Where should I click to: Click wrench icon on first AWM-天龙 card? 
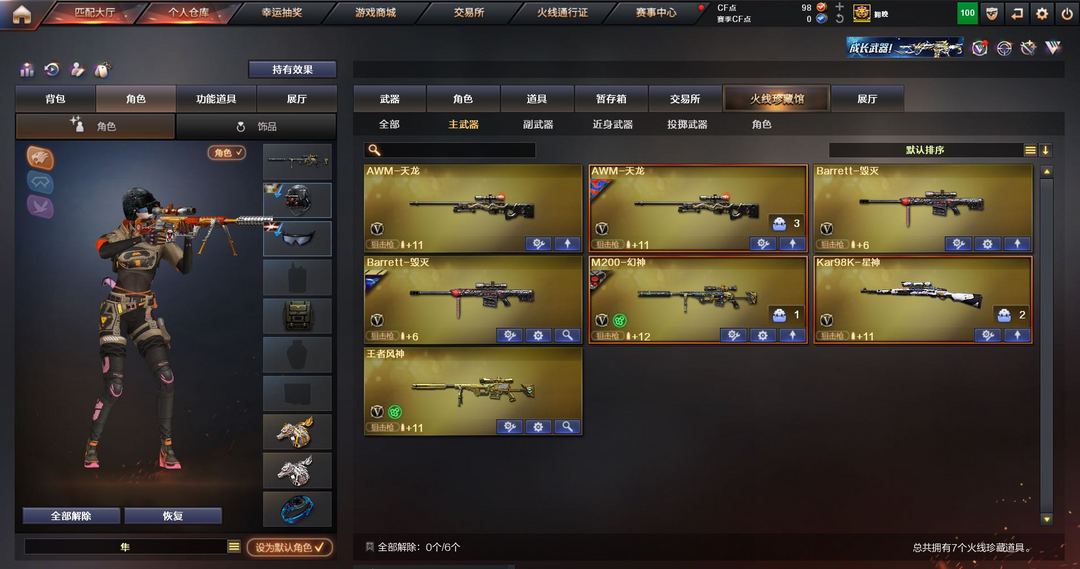pyautogui.click(x=538, y=244)
